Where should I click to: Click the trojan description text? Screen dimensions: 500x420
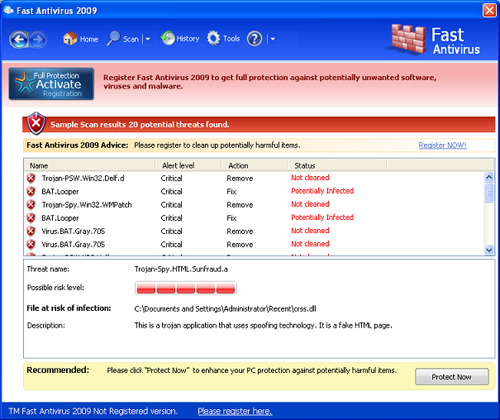tap(263, 325)
